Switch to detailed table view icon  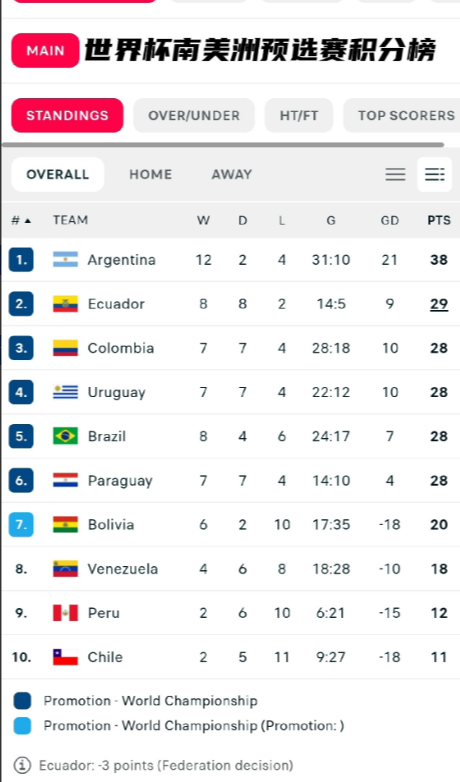click(435, 175)
